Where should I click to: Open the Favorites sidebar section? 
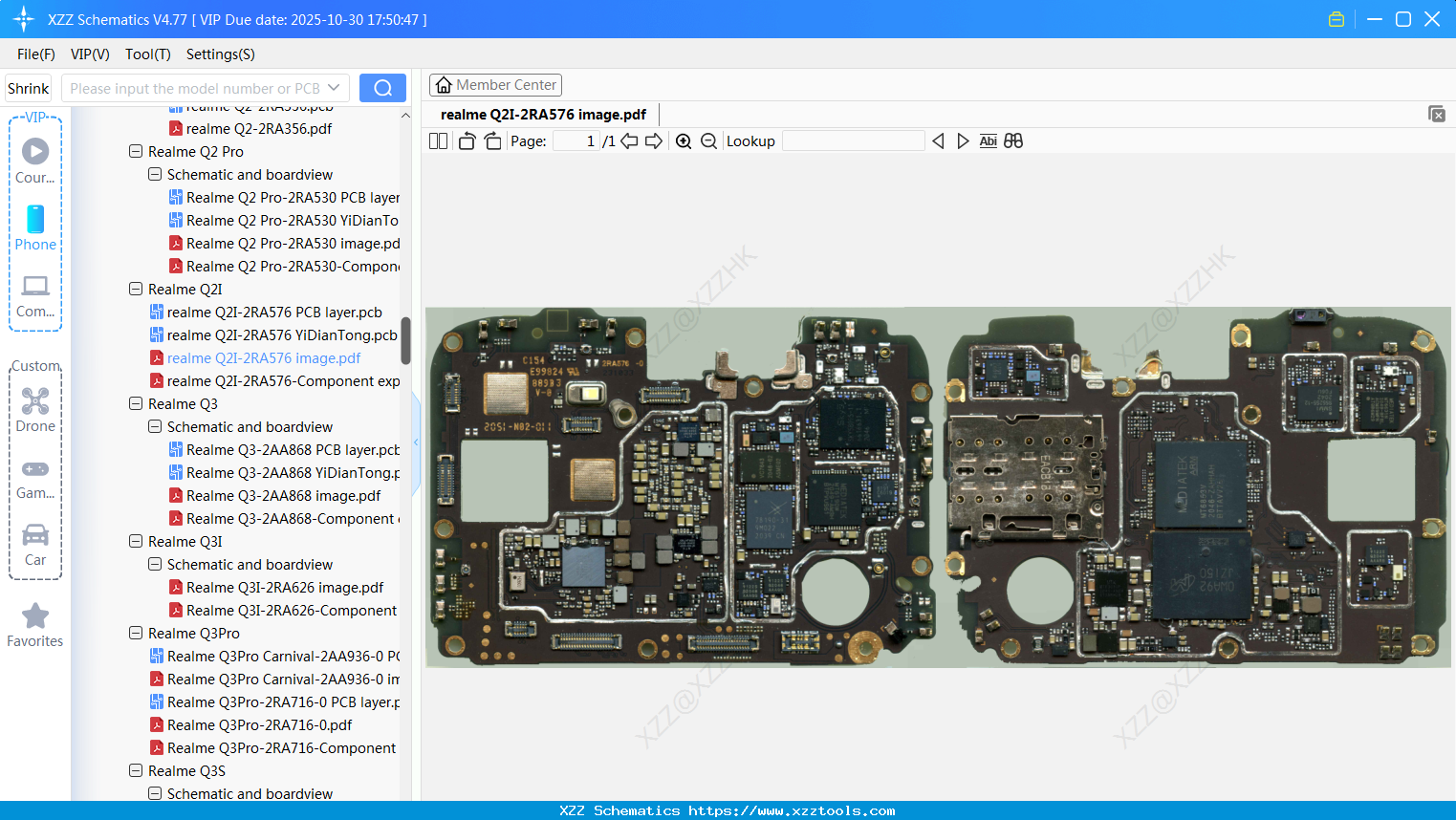click(35, 625)
